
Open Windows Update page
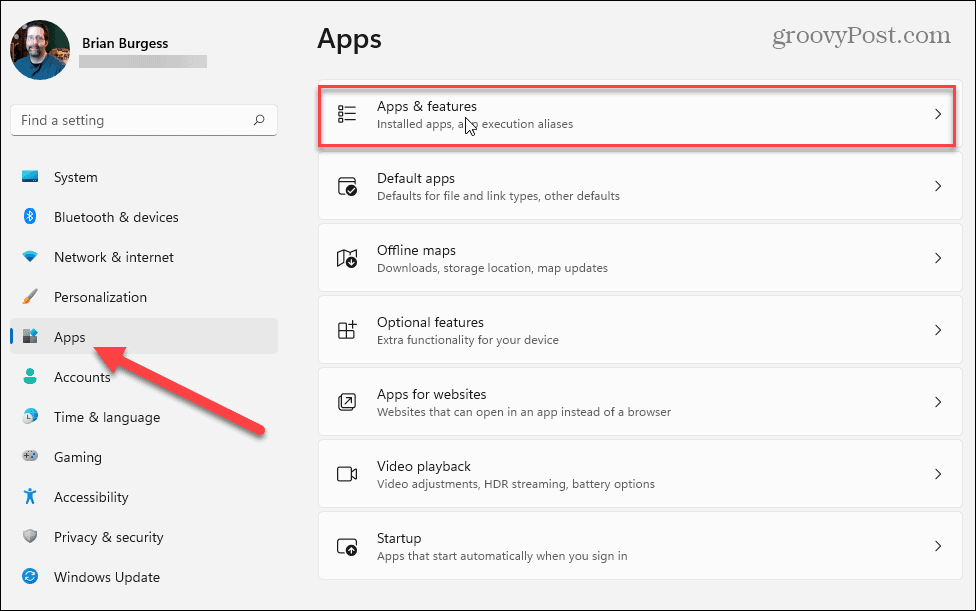[x=144, y=576]
